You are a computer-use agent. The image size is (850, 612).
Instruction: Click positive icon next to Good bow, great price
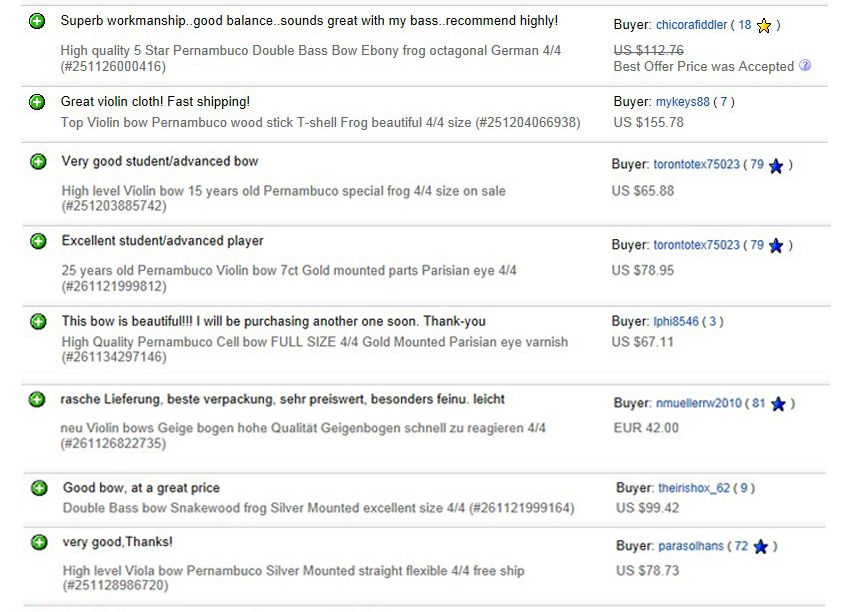[x=39, y=488]
